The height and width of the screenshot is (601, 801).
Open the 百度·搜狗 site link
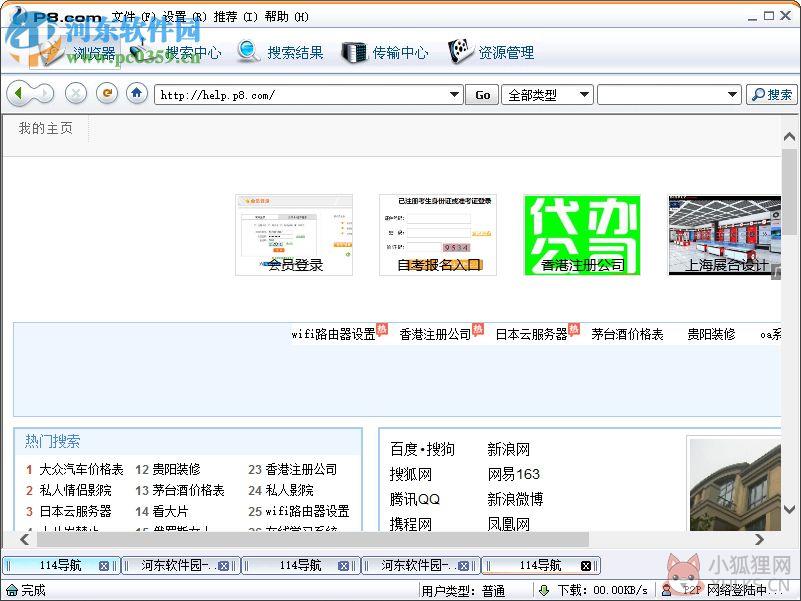pos(422,449)
